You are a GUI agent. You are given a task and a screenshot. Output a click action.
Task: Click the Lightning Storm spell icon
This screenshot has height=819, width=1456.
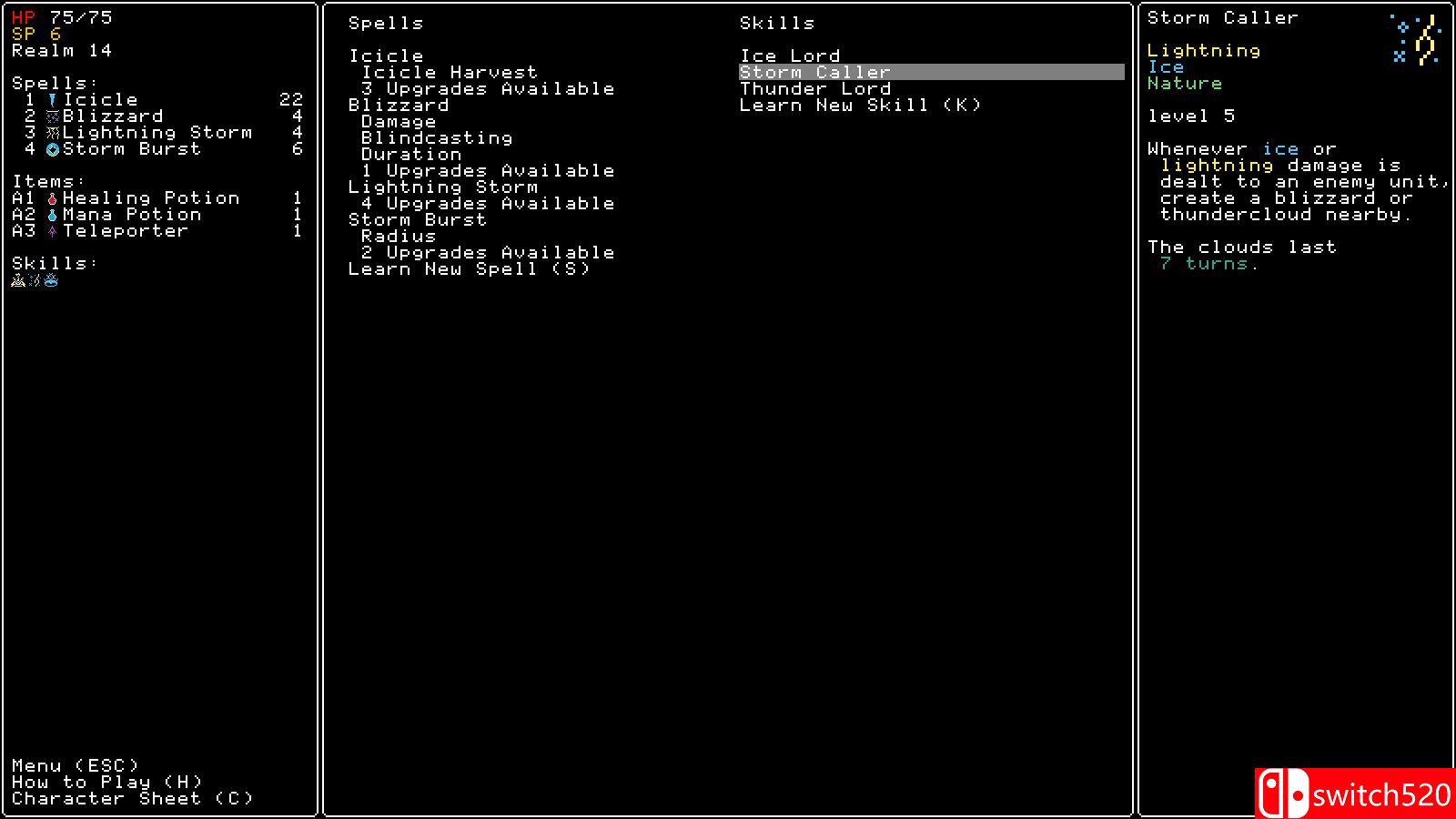pos(53,133)
